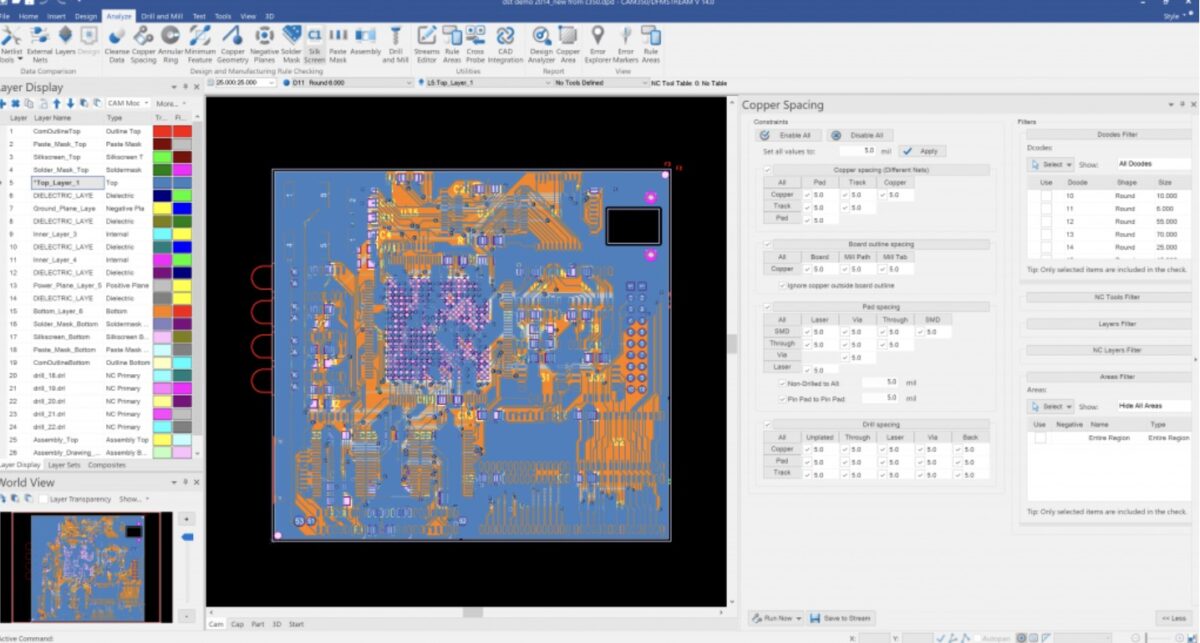This screenshot has height=643, width=1200.
Task: Toggle Pin Pad to Pin Pad checkbox
Action: click(x=782, y=398)
